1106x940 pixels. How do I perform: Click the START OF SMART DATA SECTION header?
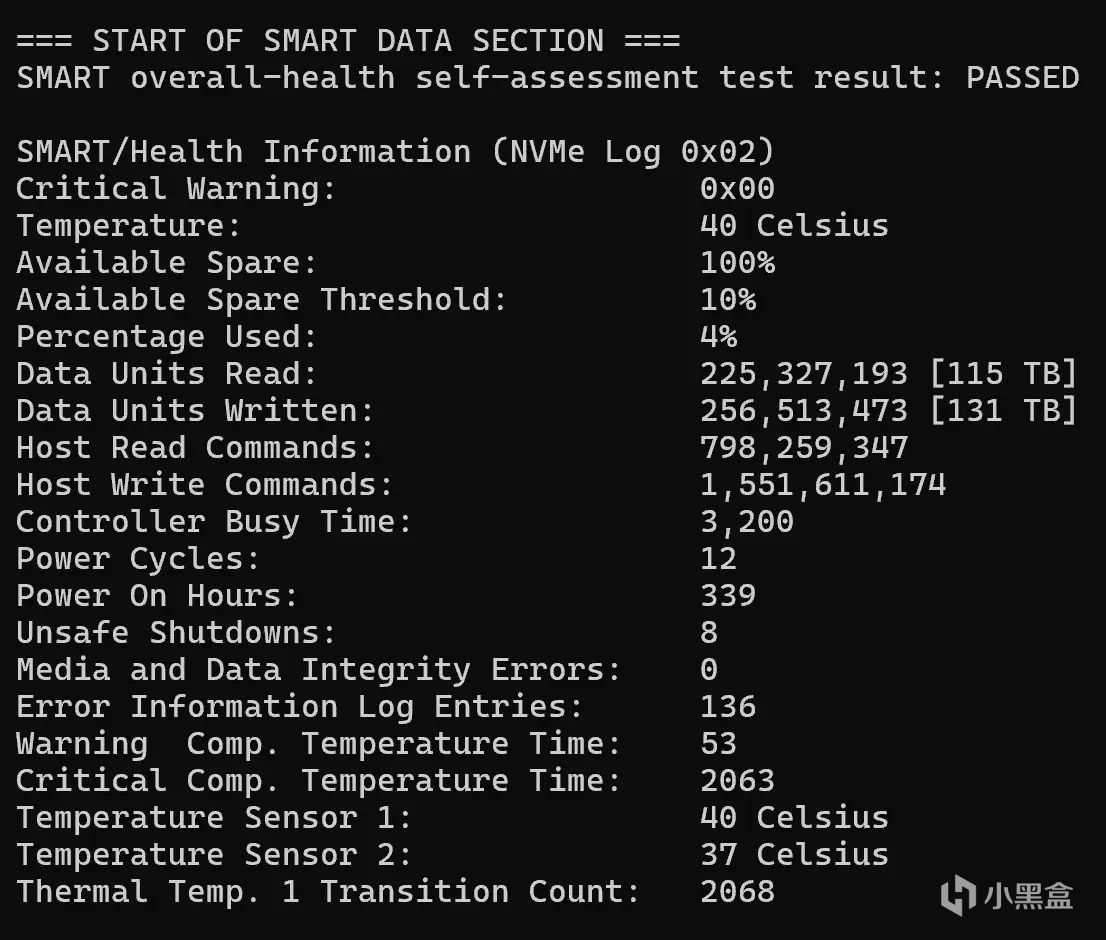348,41
